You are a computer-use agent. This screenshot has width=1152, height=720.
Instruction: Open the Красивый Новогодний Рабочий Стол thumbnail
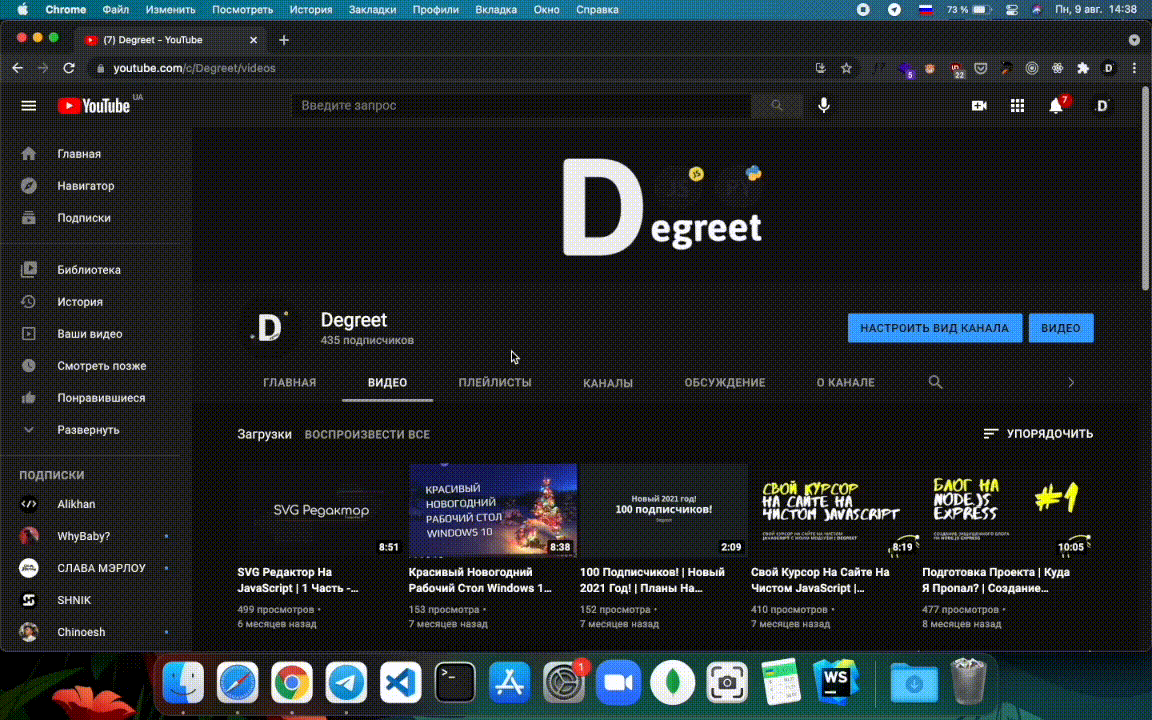tap(492, 510)
